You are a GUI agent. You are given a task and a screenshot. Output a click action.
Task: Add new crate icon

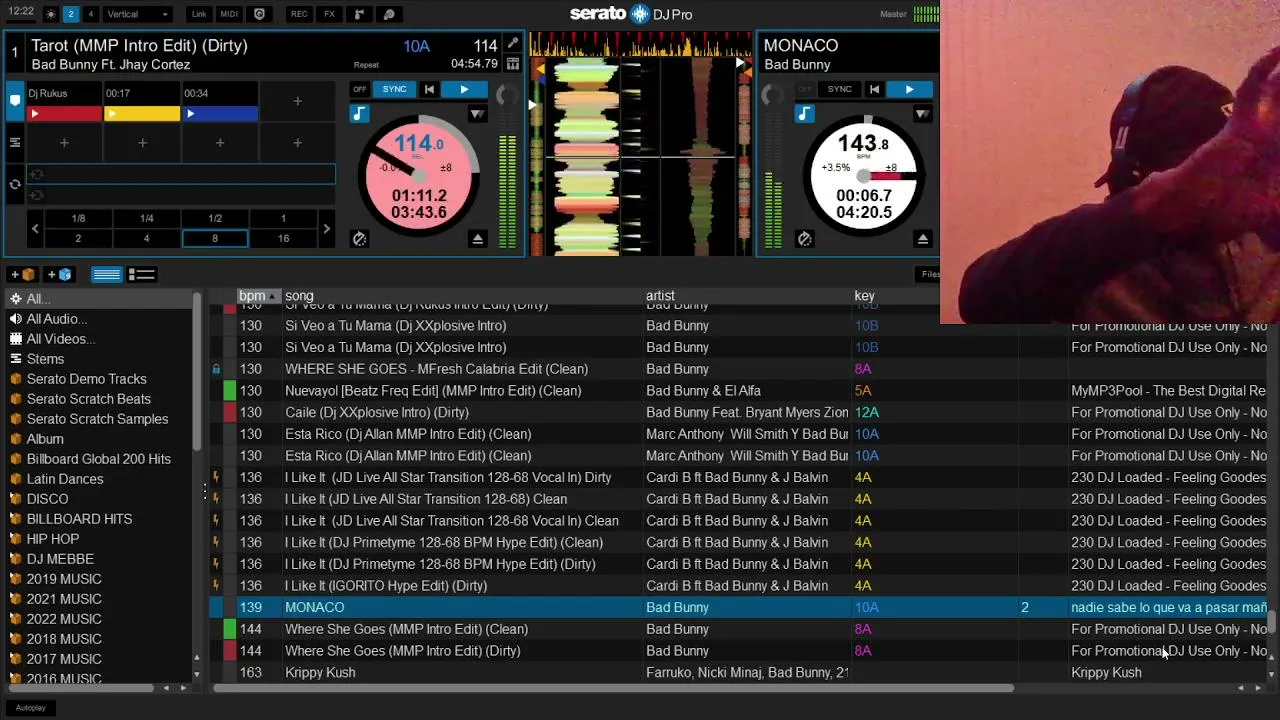coord(23,274)
